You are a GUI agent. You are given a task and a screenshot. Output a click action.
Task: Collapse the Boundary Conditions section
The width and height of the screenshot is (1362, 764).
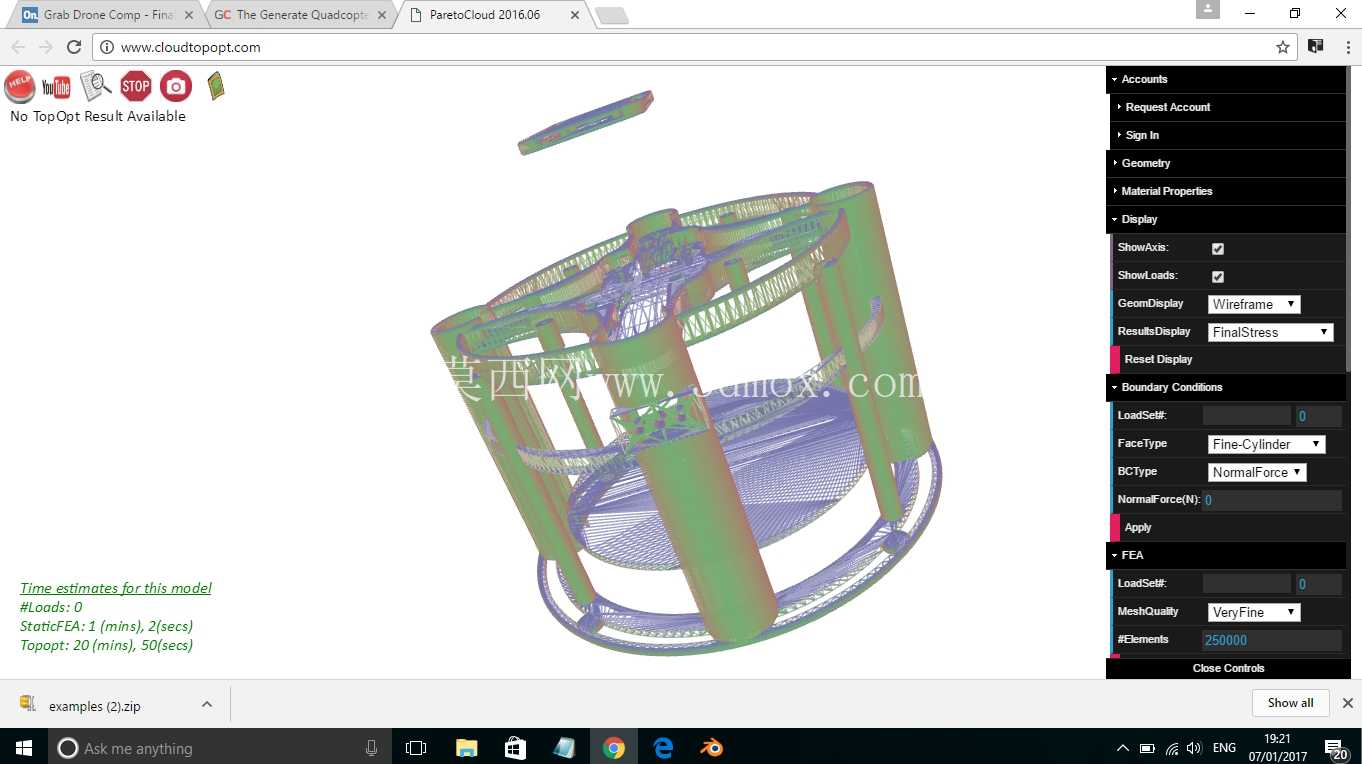pyautogui.click(x=1228, y=387)
